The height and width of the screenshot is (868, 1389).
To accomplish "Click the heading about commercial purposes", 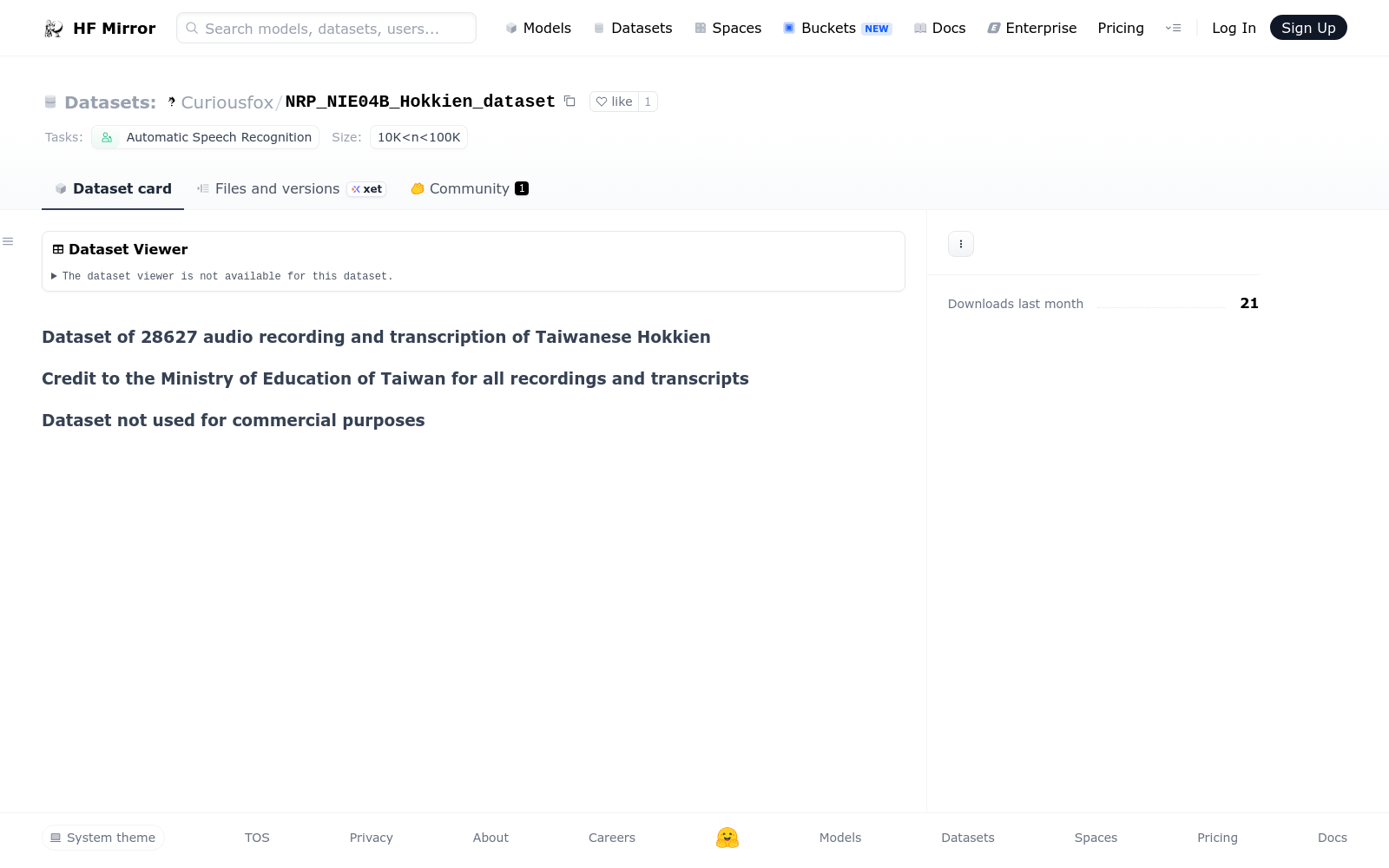I will pos(234,420).
